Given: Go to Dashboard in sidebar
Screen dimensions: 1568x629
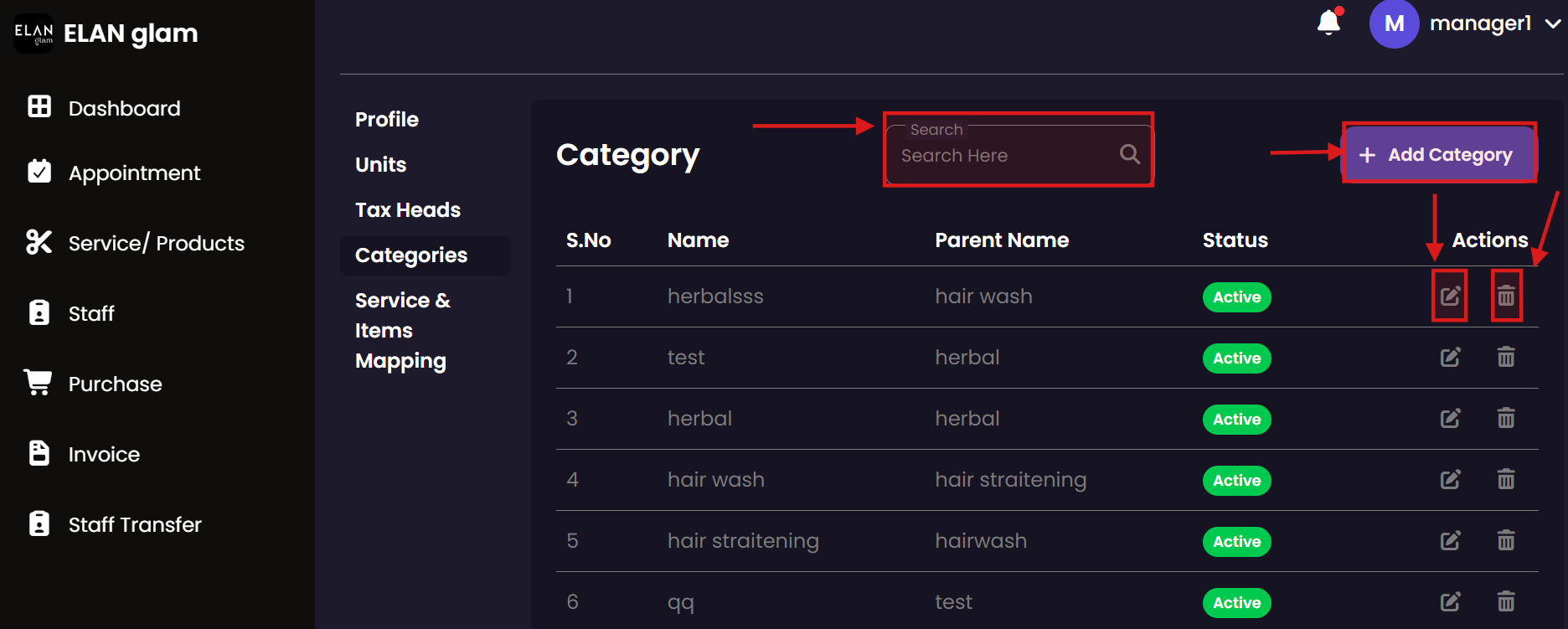Looking at the screenshot, I should [x=124, y=108].
